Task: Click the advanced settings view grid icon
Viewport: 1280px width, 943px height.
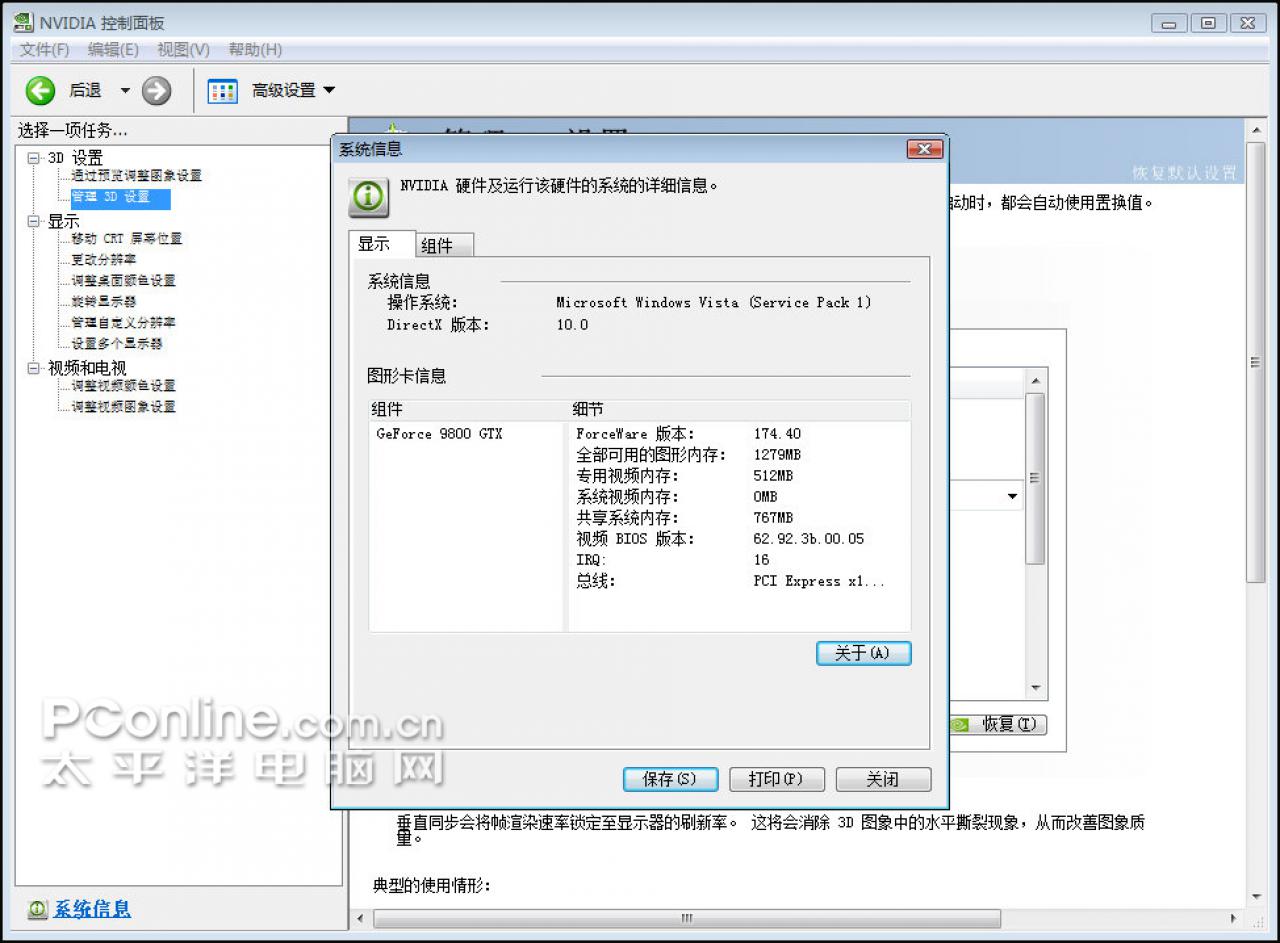Action: [x=222, y=91]
